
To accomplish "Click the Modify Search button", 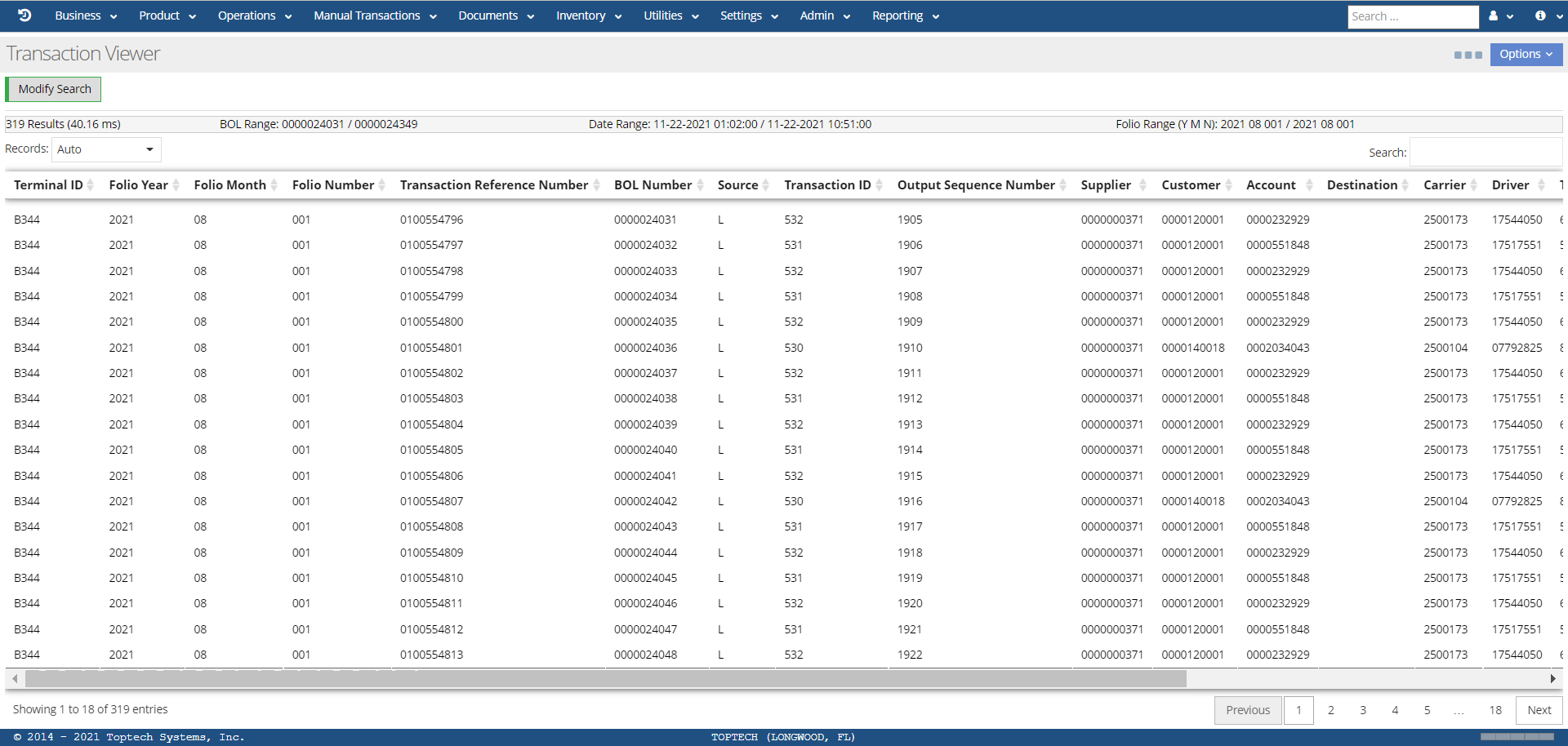I will pyautogui.click(x=54, y=89).
